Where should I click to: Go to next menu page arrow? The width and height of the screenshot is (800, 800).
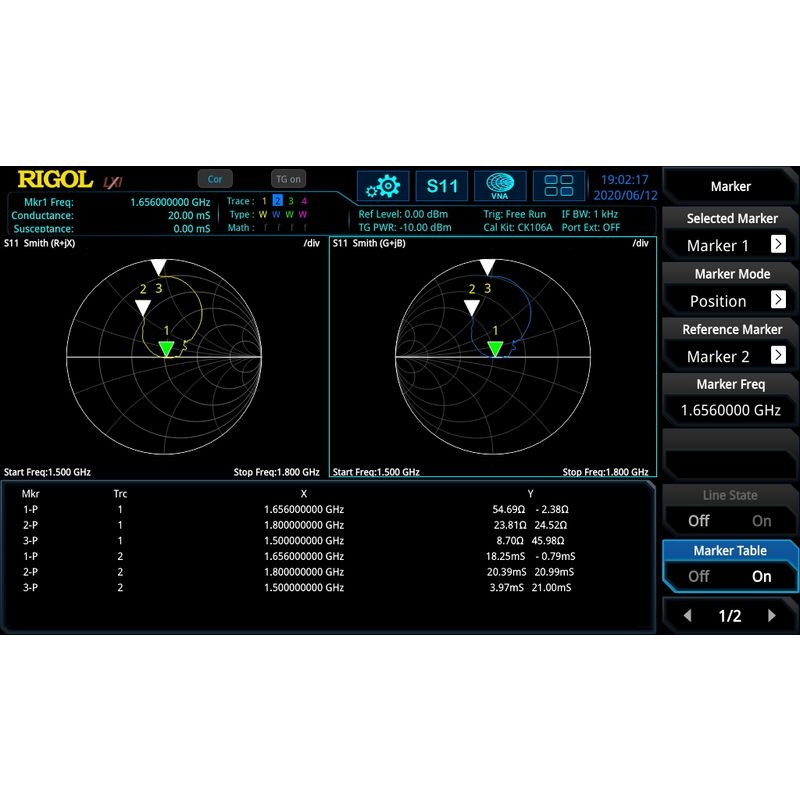coord(771,616)
